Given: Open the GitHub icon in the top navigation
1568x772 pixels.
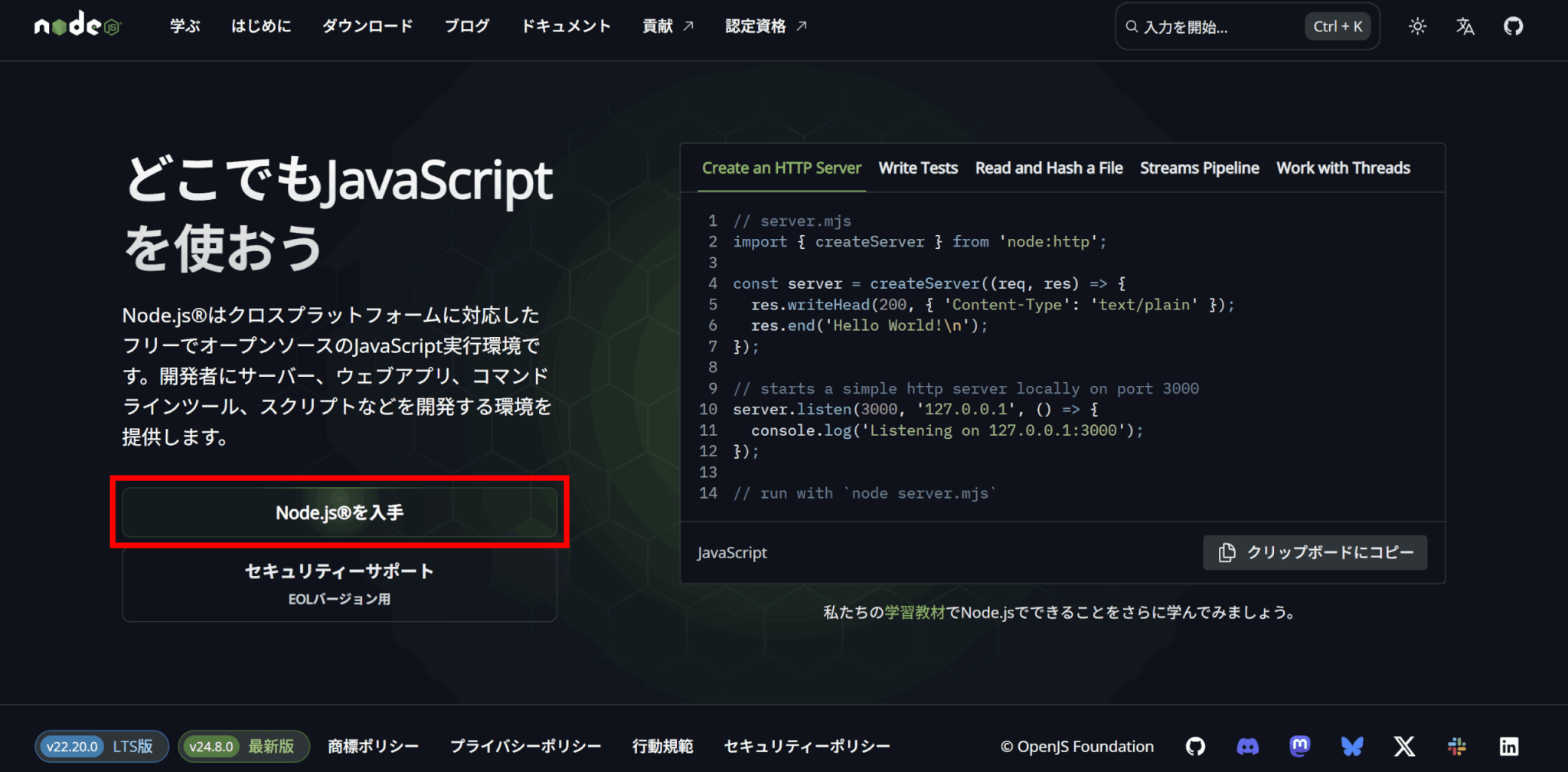Looking at the screenshot, I should click(x=1513, y=27).
